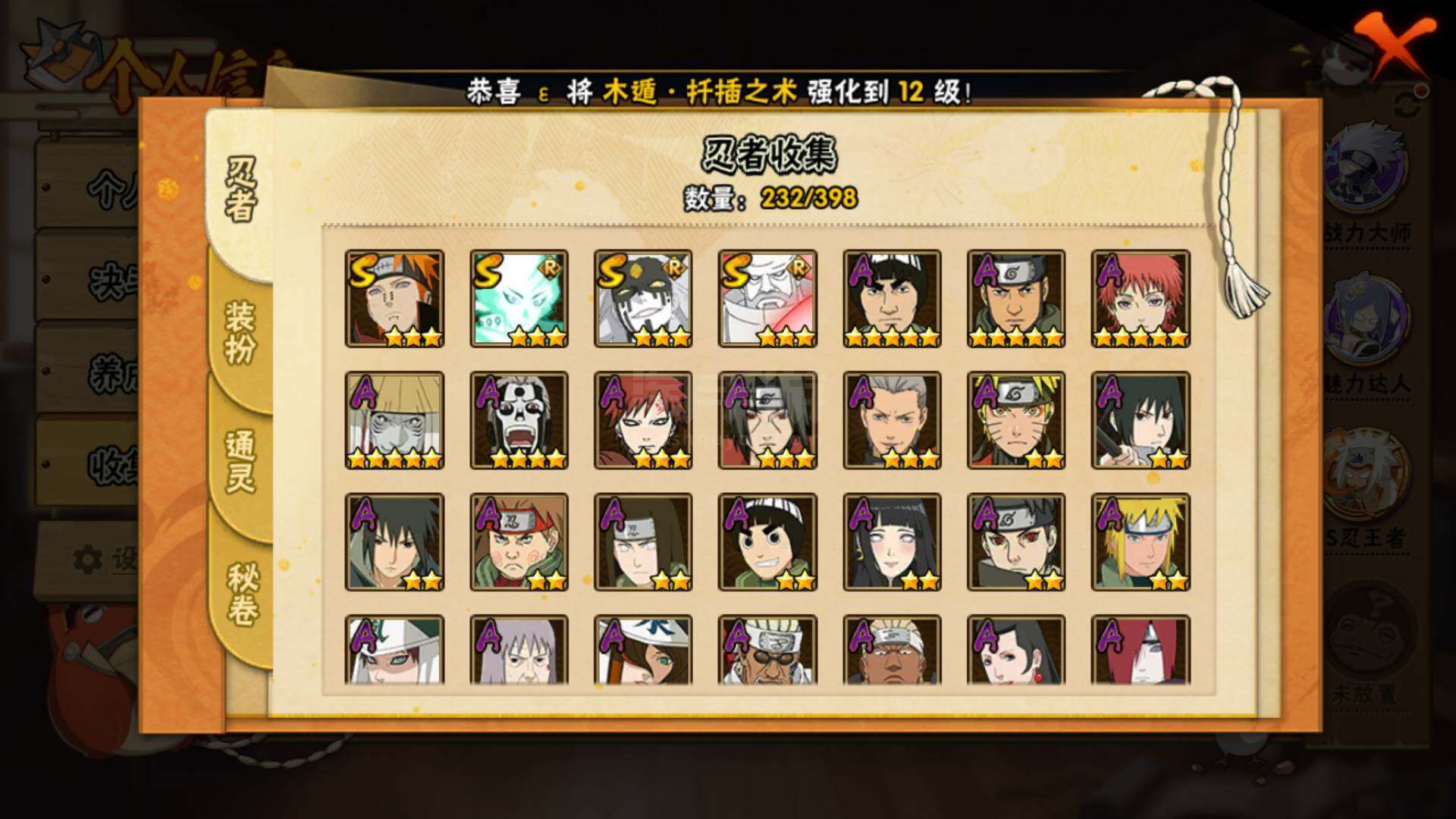
Task: Select the Killer Bee ninja portrait
Action: [767, 650]
